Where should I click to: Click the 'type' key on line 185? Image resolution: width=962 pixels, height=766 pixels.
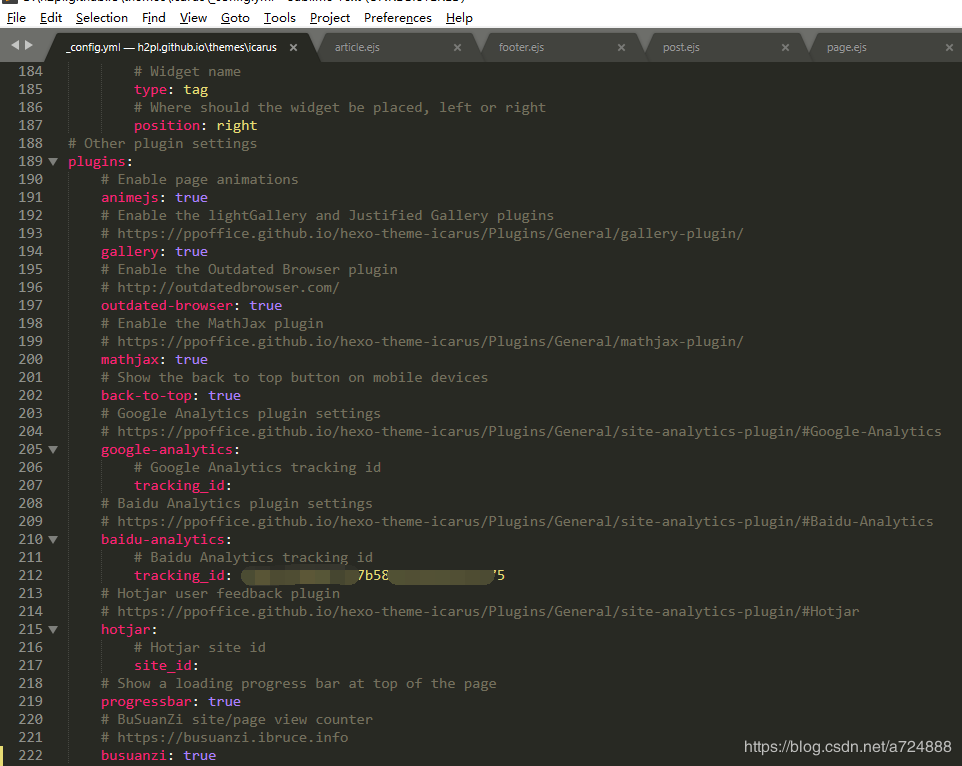[150, 90]
